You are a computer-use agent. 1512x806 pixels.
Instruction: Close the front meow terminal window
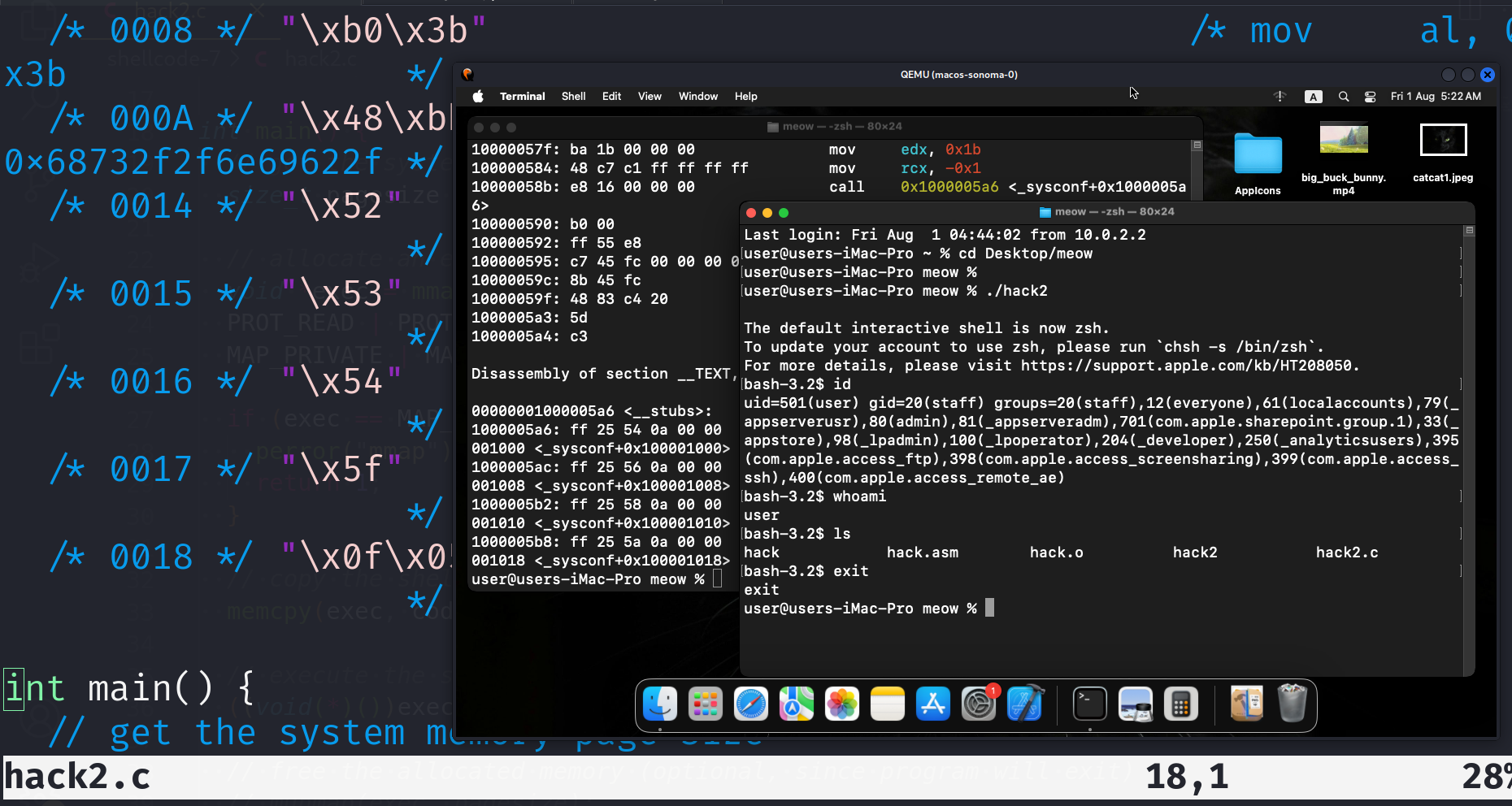[x=751, y=213]
